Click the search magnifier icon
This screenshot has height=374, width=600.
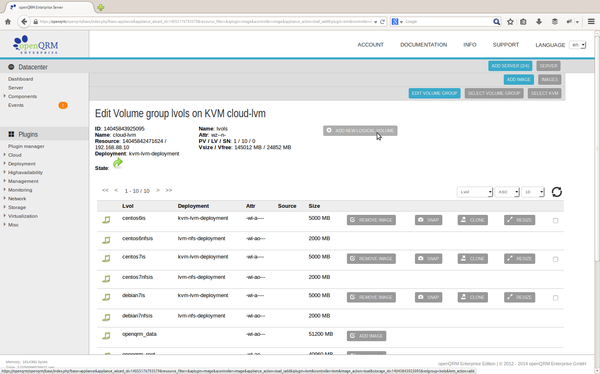496,22
